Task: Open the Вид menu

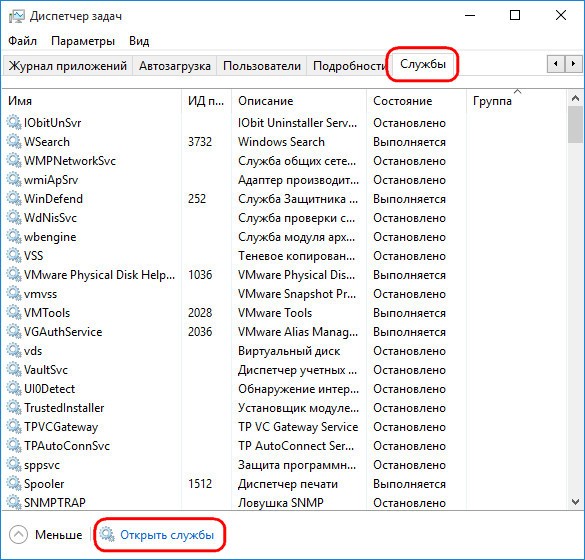Action: tap(139, 41)
